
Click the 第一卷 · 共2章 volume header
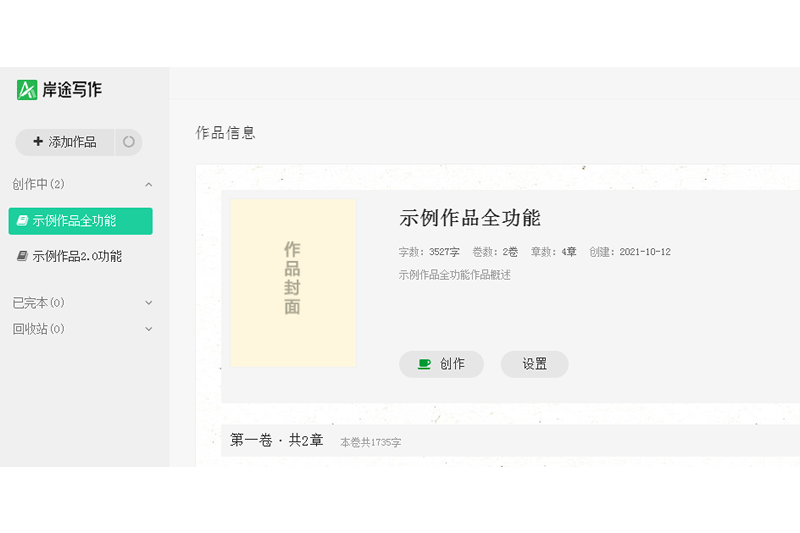click(277, 440)
